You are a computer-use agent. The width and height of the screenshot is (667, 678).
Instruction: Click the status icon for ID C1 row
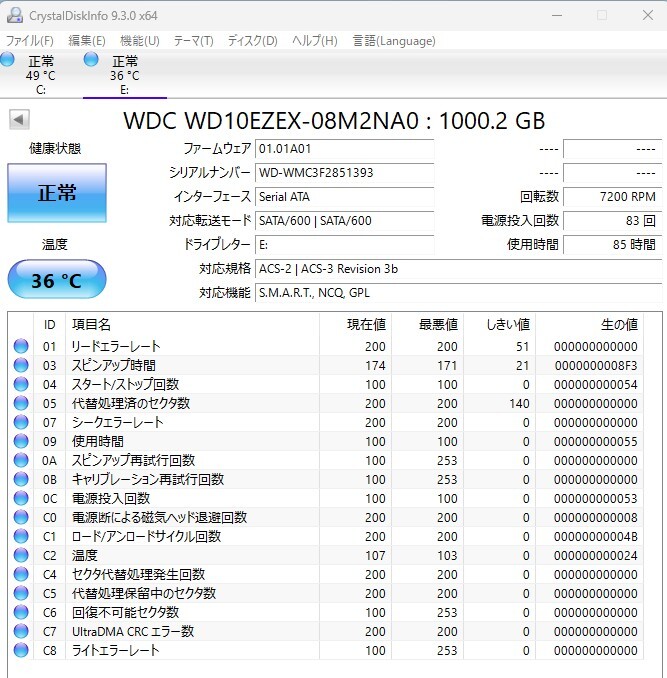tap(21, 537)
